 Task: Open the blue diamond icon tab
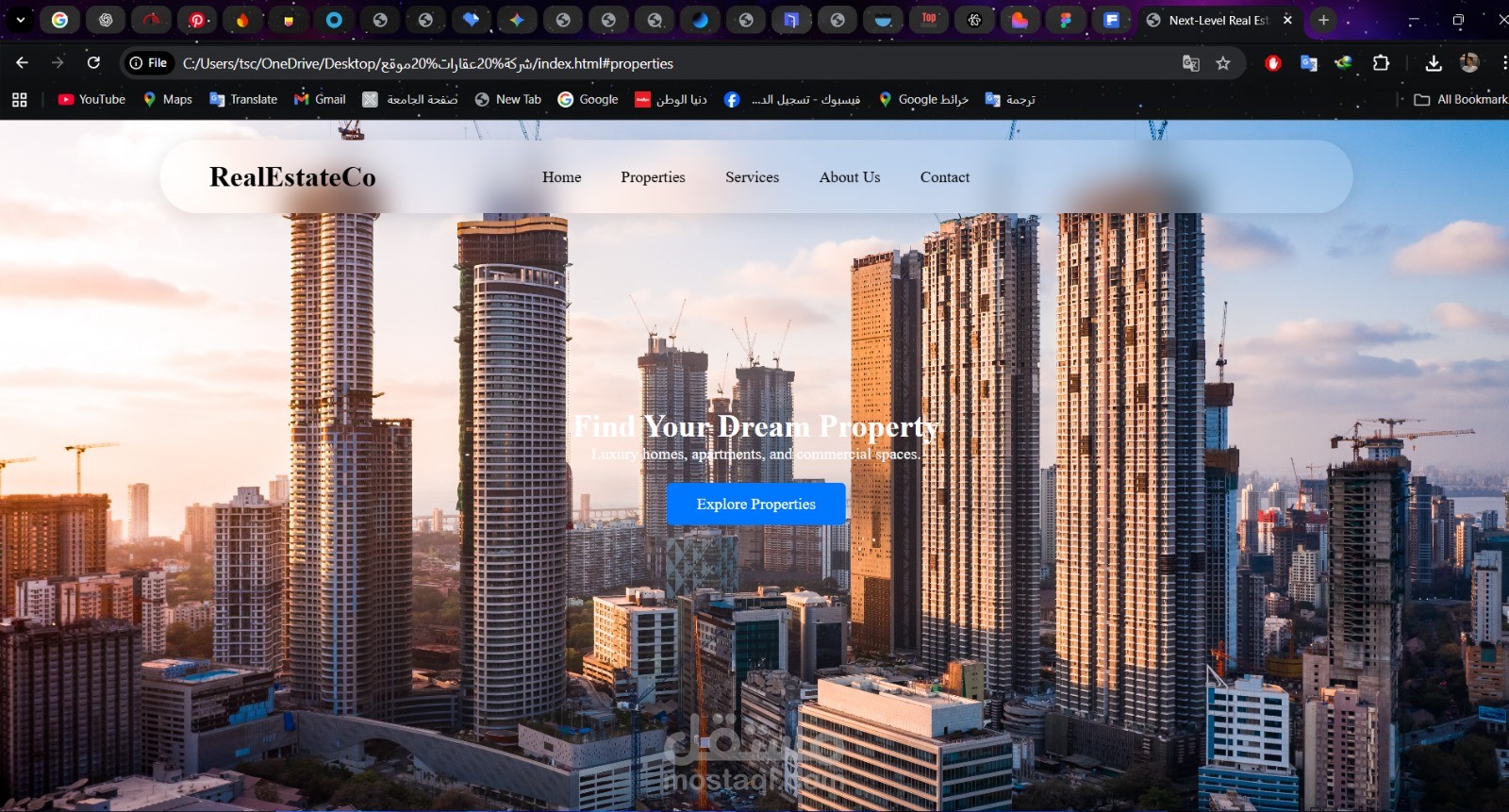(471, 20)
